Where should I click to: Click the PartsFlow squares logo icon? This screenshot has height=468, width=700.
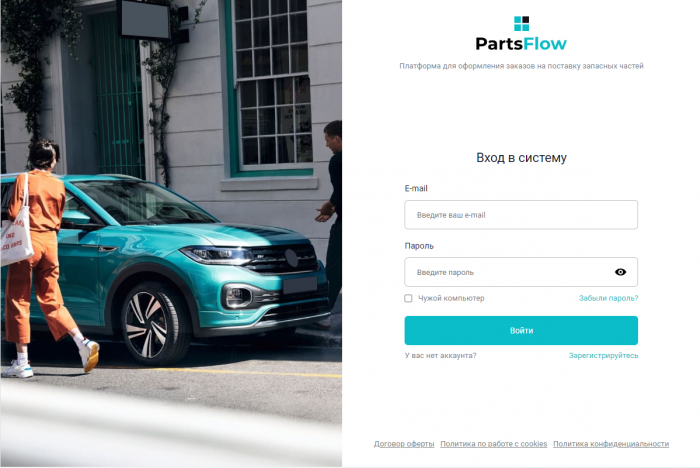pos(521,24)
